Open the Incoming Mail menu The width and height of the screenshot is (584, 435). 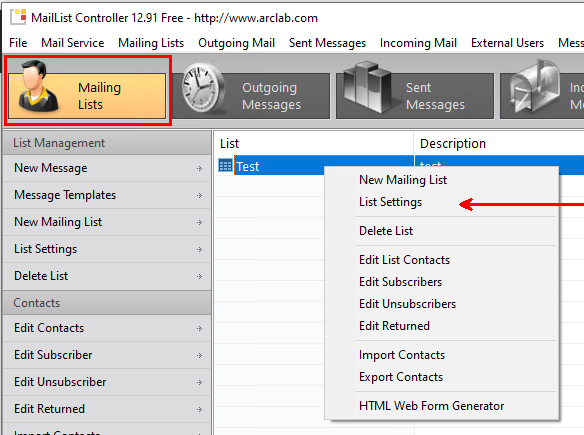[x=418, y=43]
